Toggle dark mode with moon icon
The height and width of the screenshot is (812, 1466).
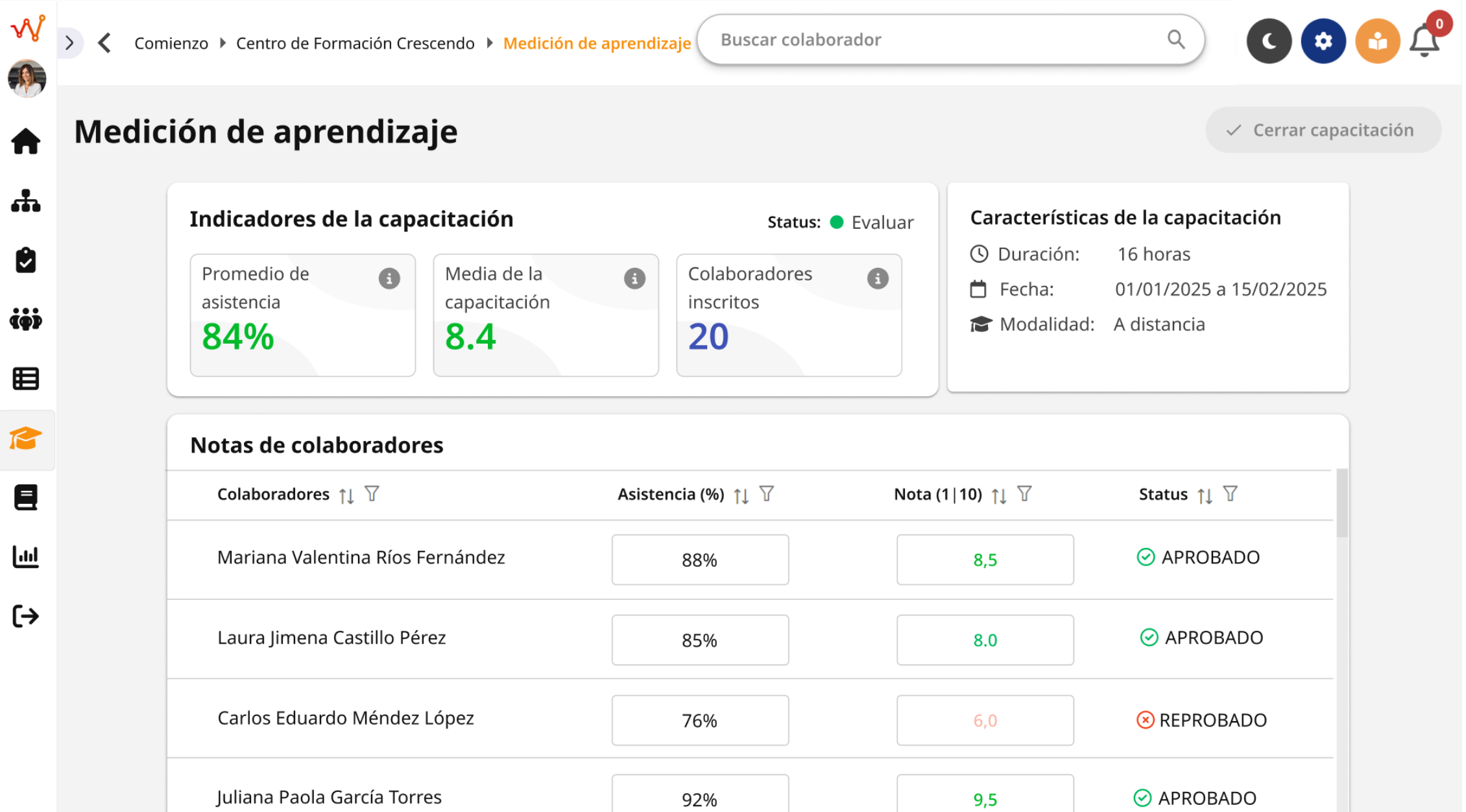point(1269,42)
